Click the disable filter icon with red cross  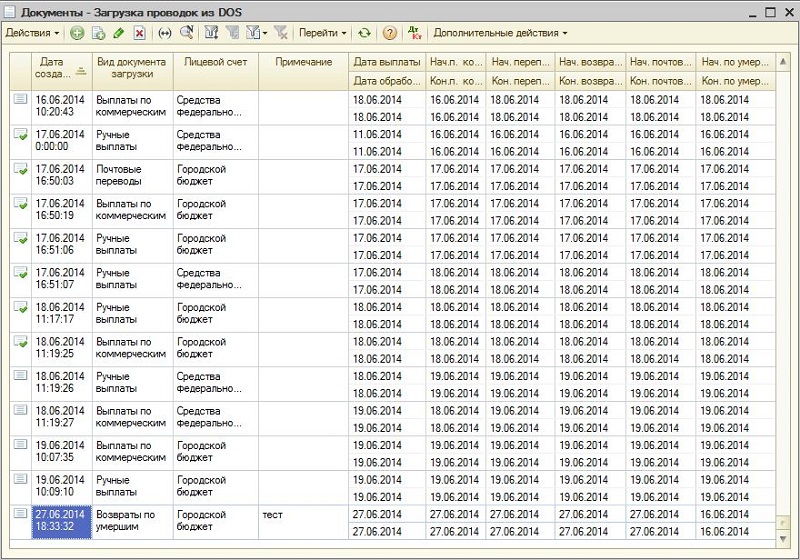(281, 33)
